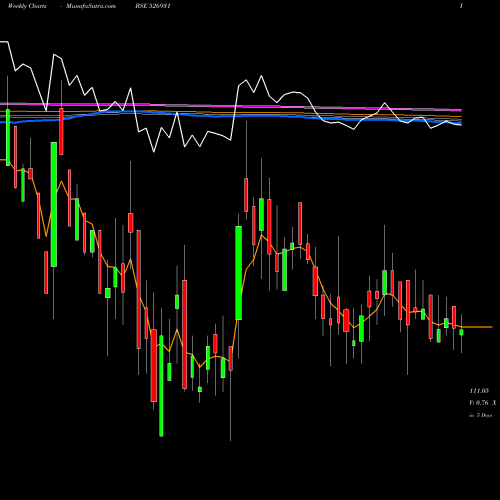Click the "MunafaSutra.com" label
The image size is (500, 500).
click(x=91, y=6)
